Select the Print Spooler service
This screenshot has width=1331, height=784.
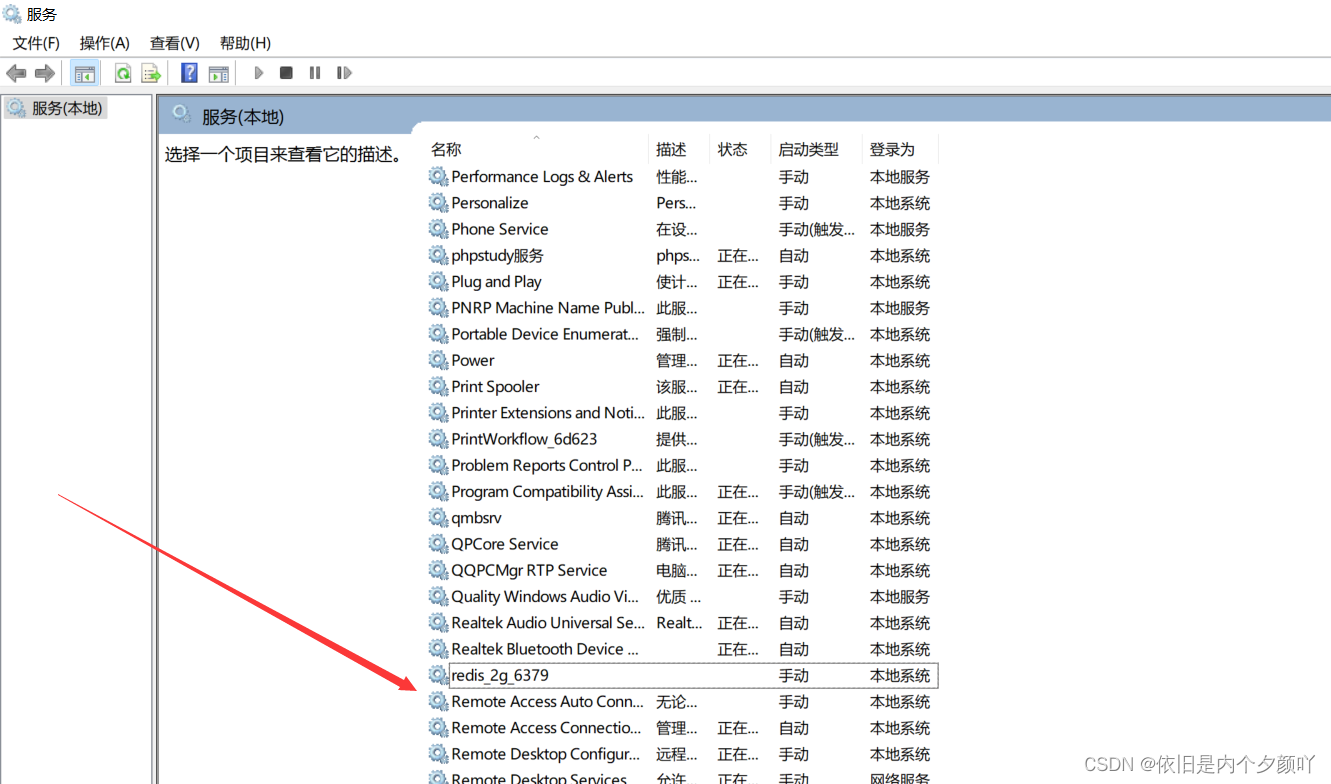click(x=493, y=386)
